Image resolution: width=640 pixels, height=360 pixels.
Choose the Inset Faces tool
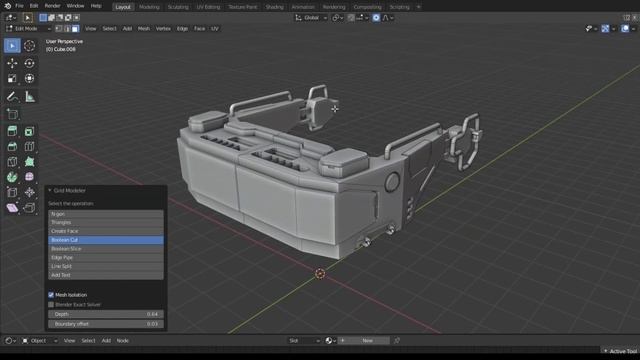pos(29,131)
